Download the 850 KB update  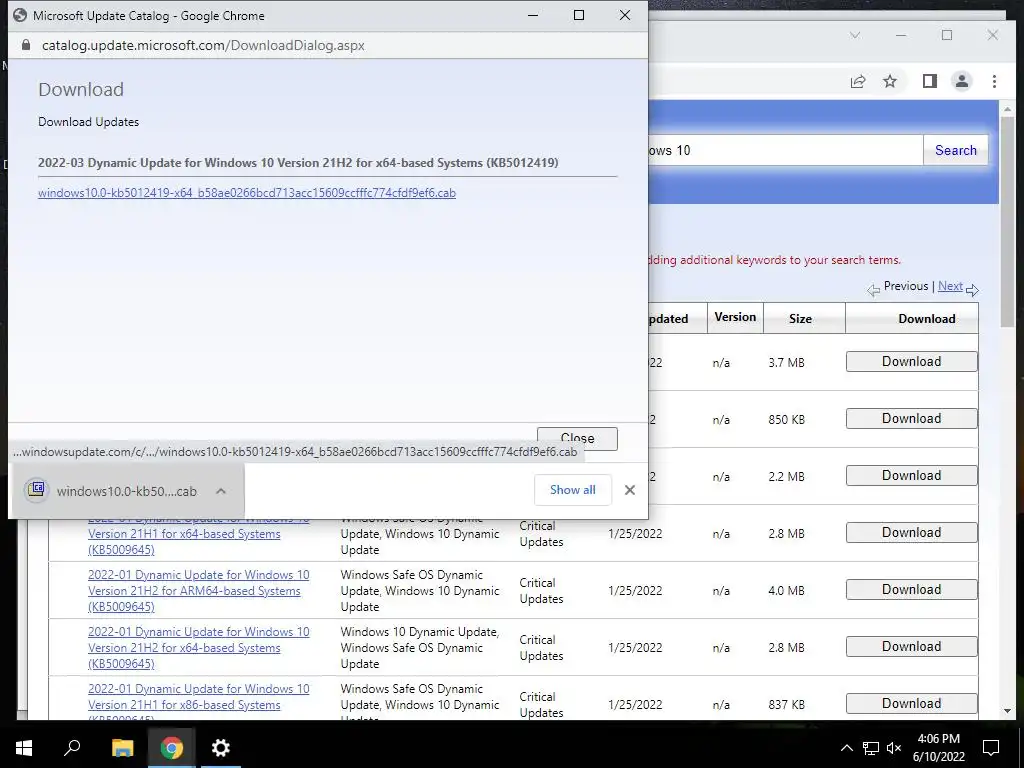pos(912,419)
